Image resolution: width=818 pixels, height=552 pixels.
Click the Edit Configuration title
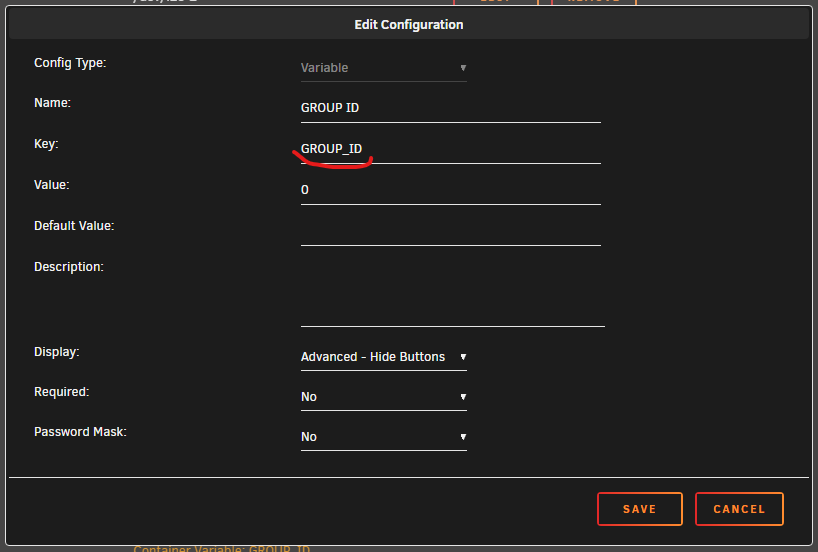point(409,25)
